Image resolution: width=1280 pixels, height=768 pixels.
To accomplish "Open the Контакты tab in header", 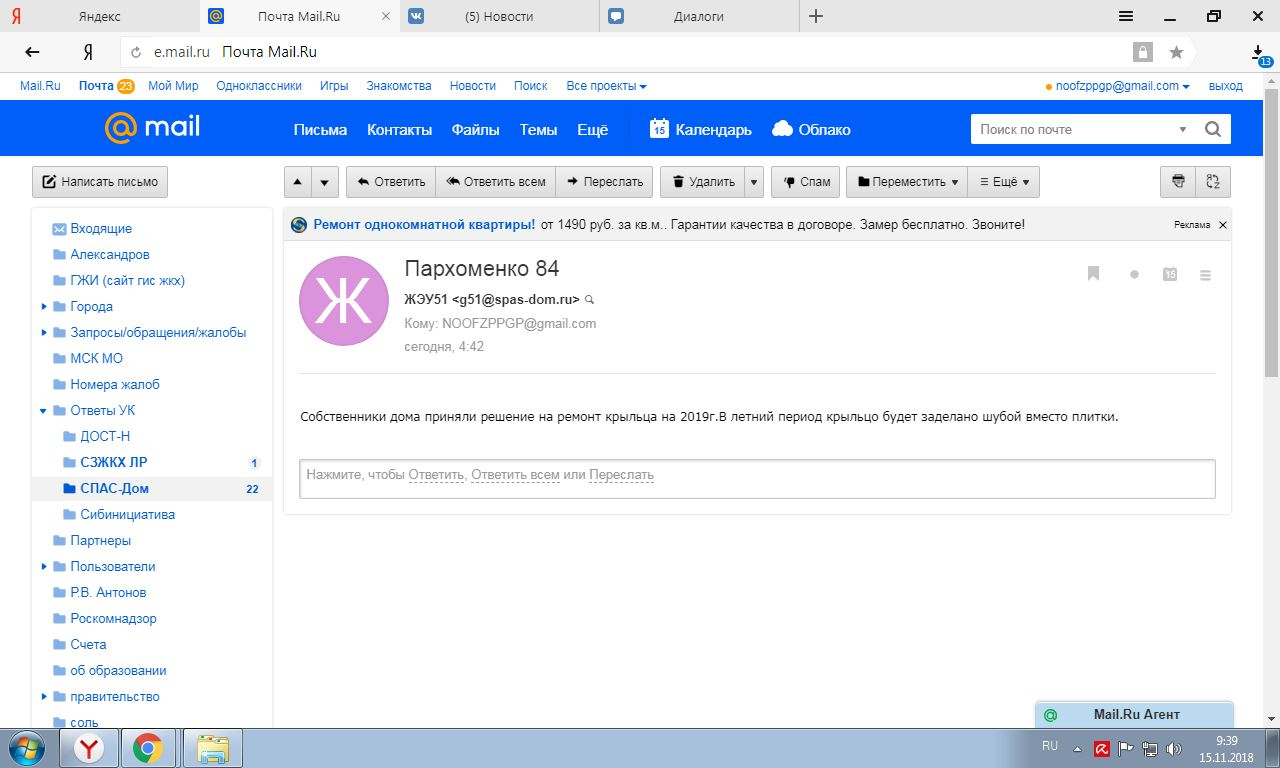I will click(x=399, y=129).
